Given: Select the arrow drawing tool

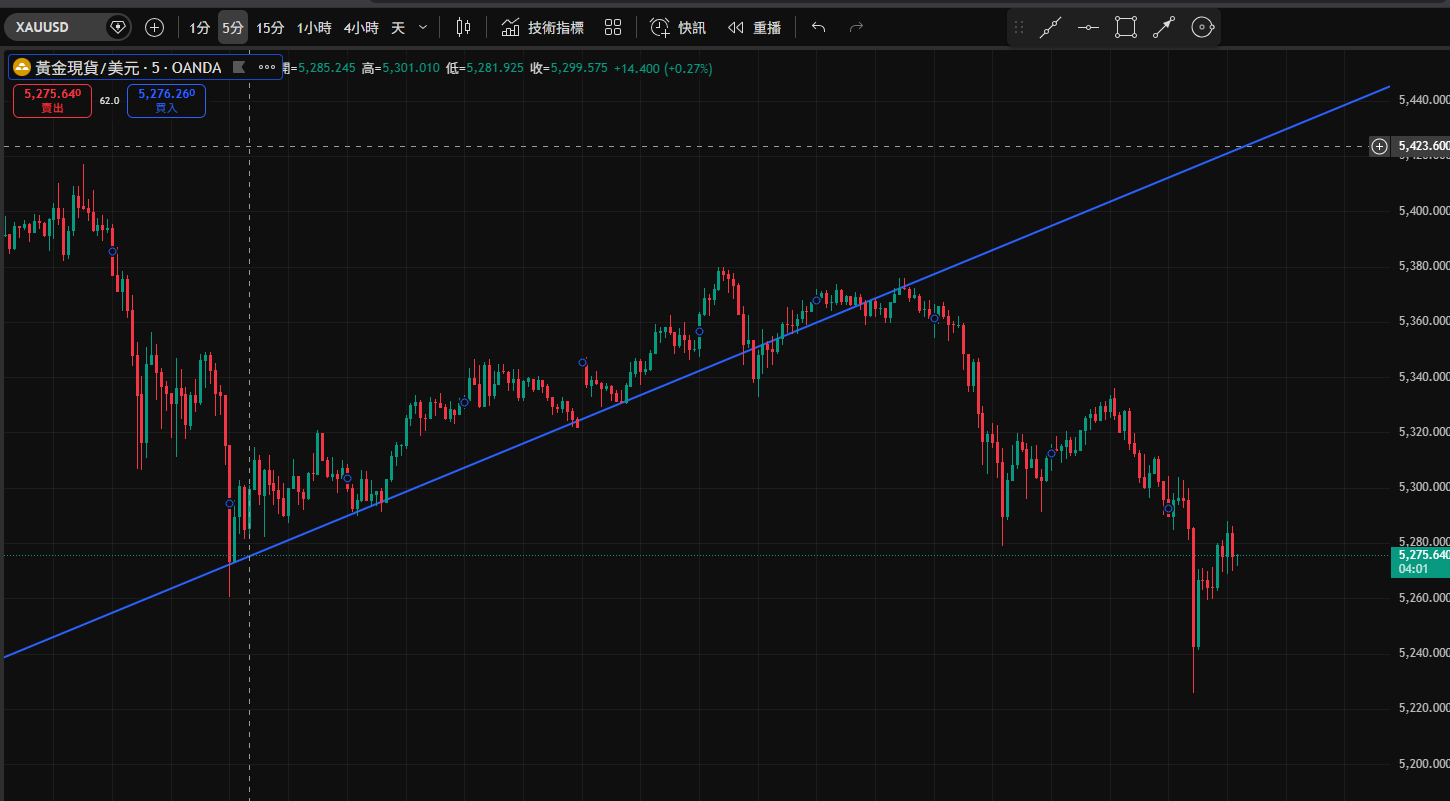Looking at the screenshot, I should pyautogui.click(x=1163, y=28).
